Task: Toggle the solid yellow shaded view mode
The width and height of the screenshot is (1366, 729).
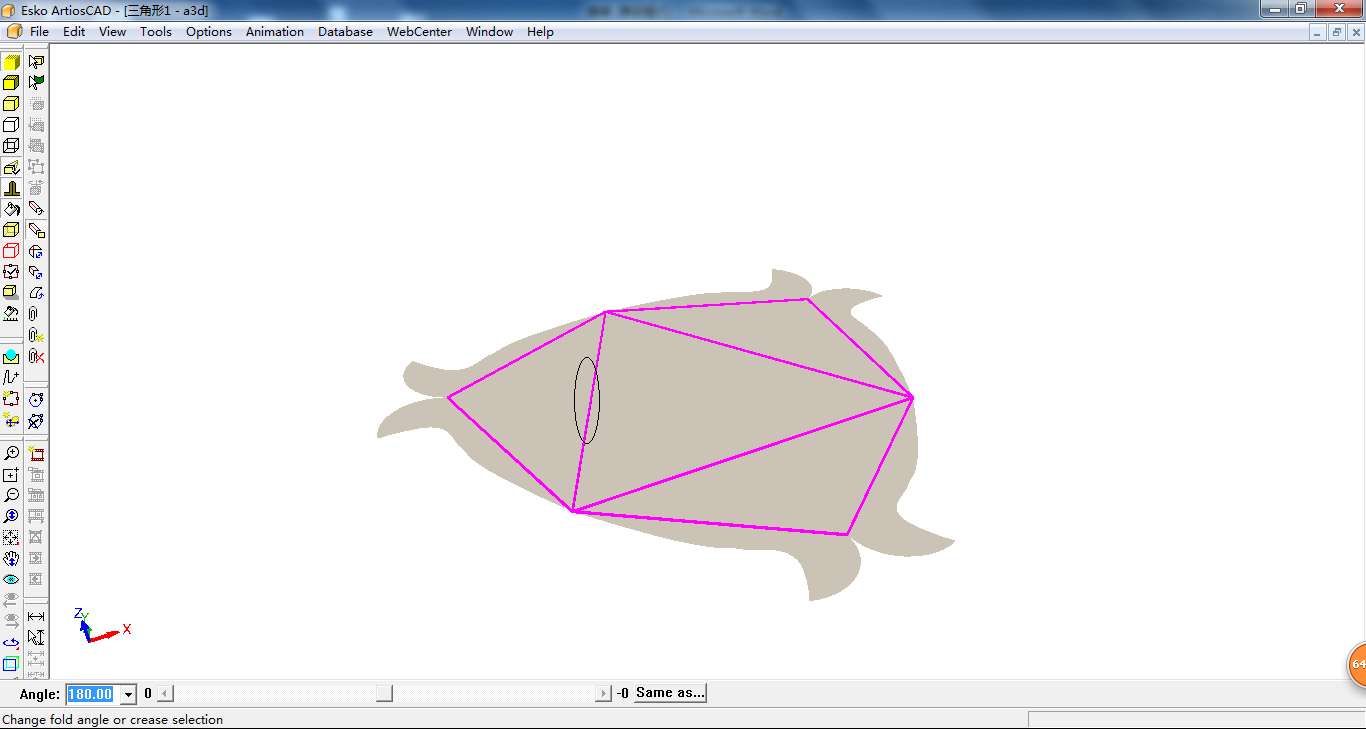Action: (11, 62)
